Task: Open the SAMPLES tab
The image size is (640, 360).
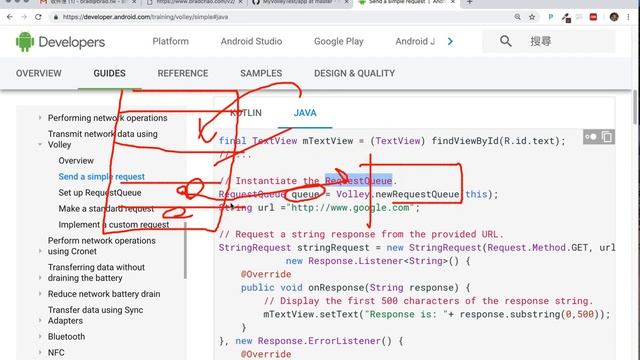Action: click(x=261, y=73)
